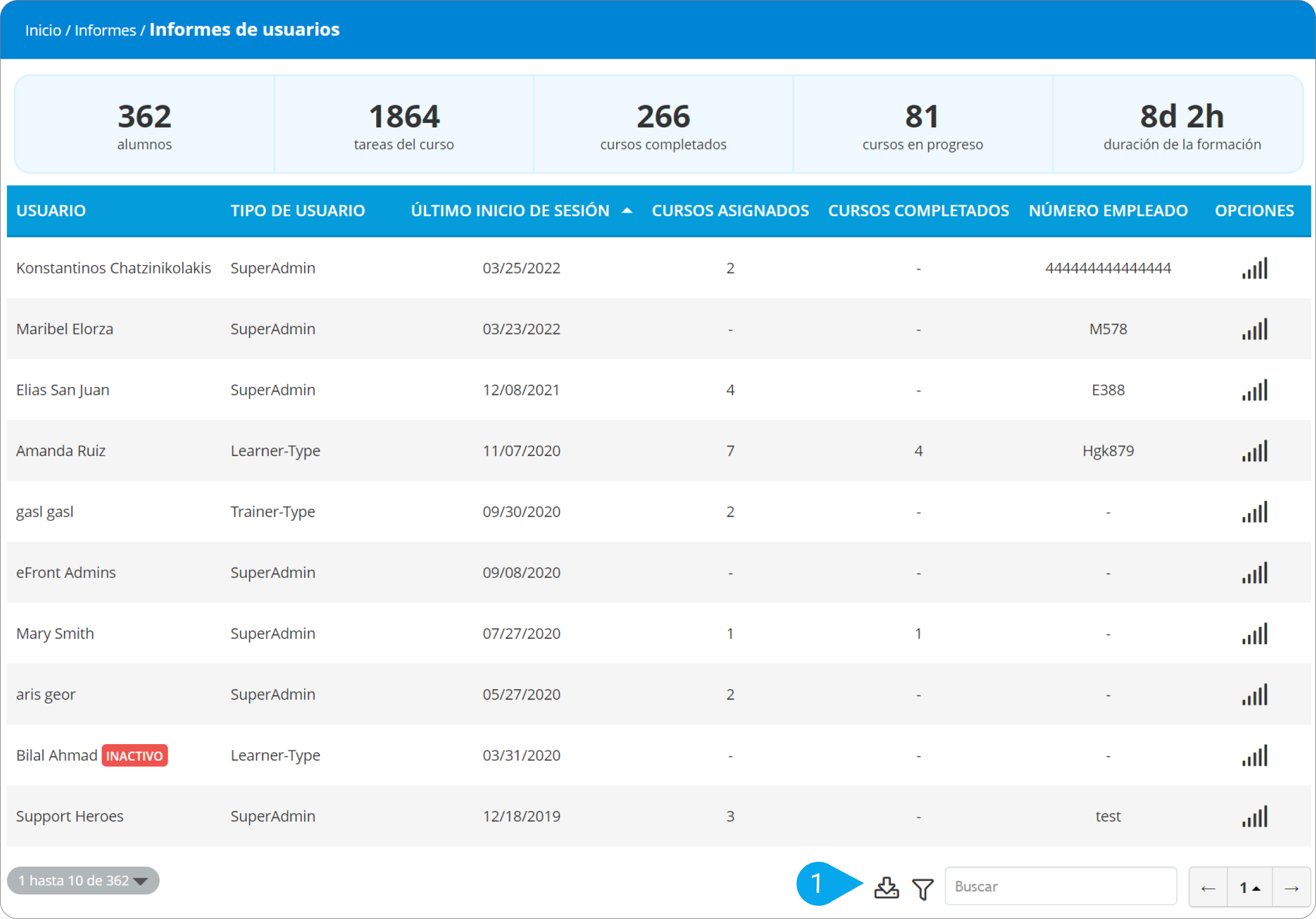Open the filter funnel icon
The width and height of the screenshot is (1316, 919).
(923, 889)
